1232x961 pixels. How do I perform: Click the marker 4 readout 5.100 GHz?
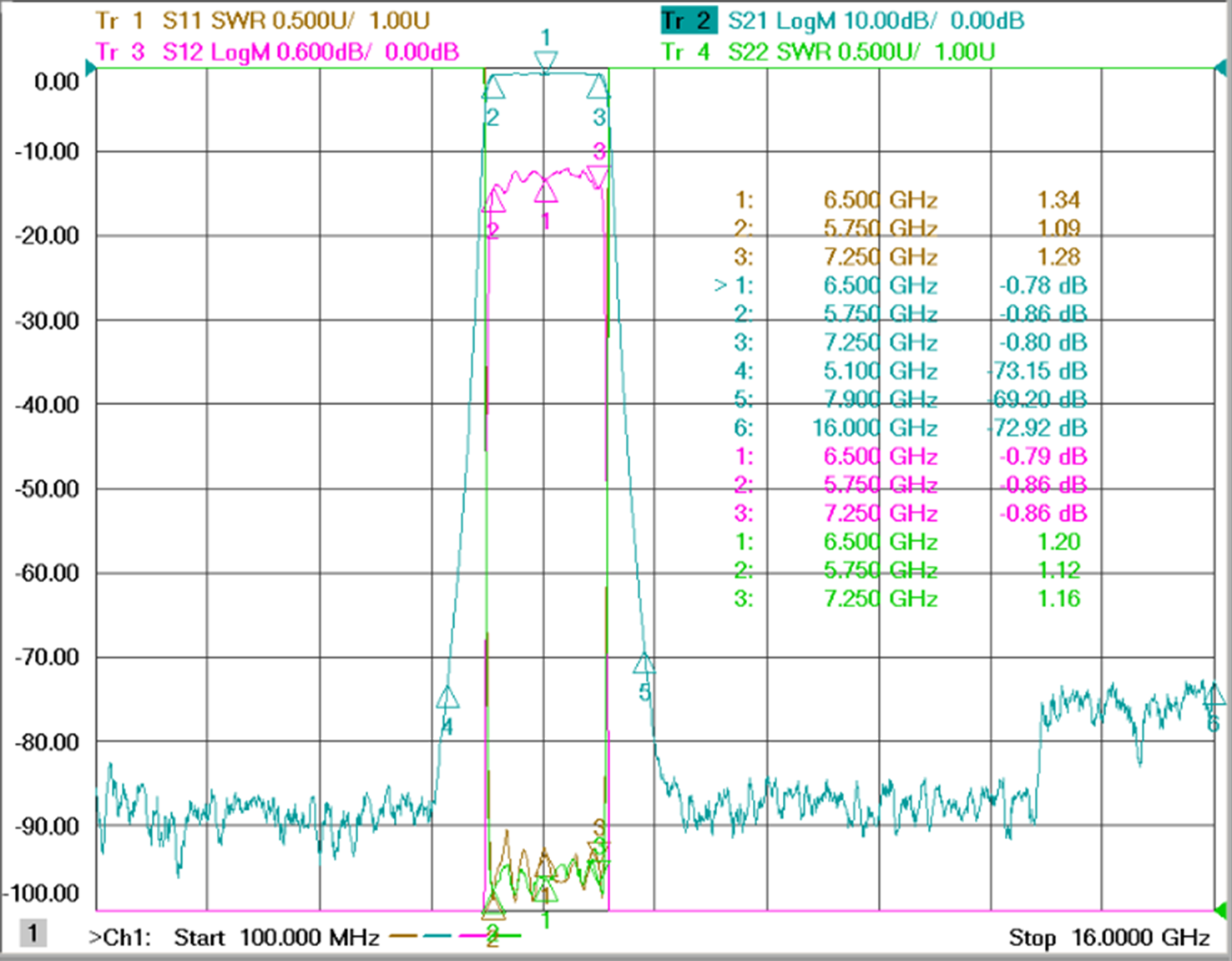coord(880,371)
